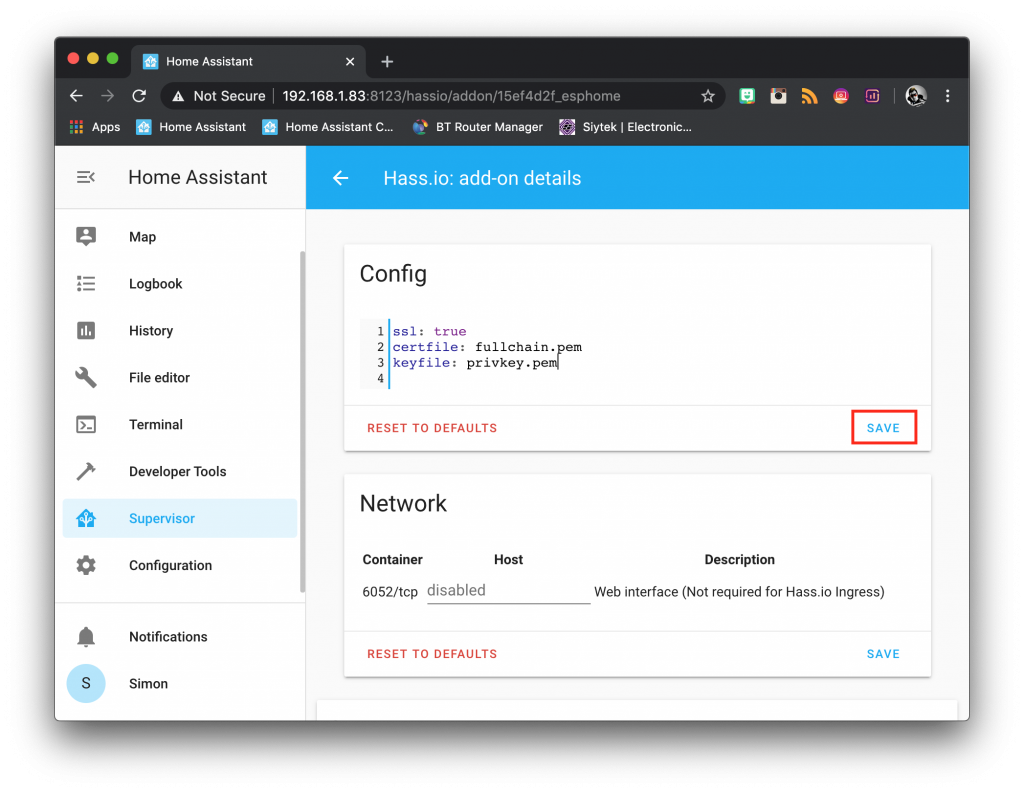
Task: Open the green smiley extension icon
Action: 747,96
